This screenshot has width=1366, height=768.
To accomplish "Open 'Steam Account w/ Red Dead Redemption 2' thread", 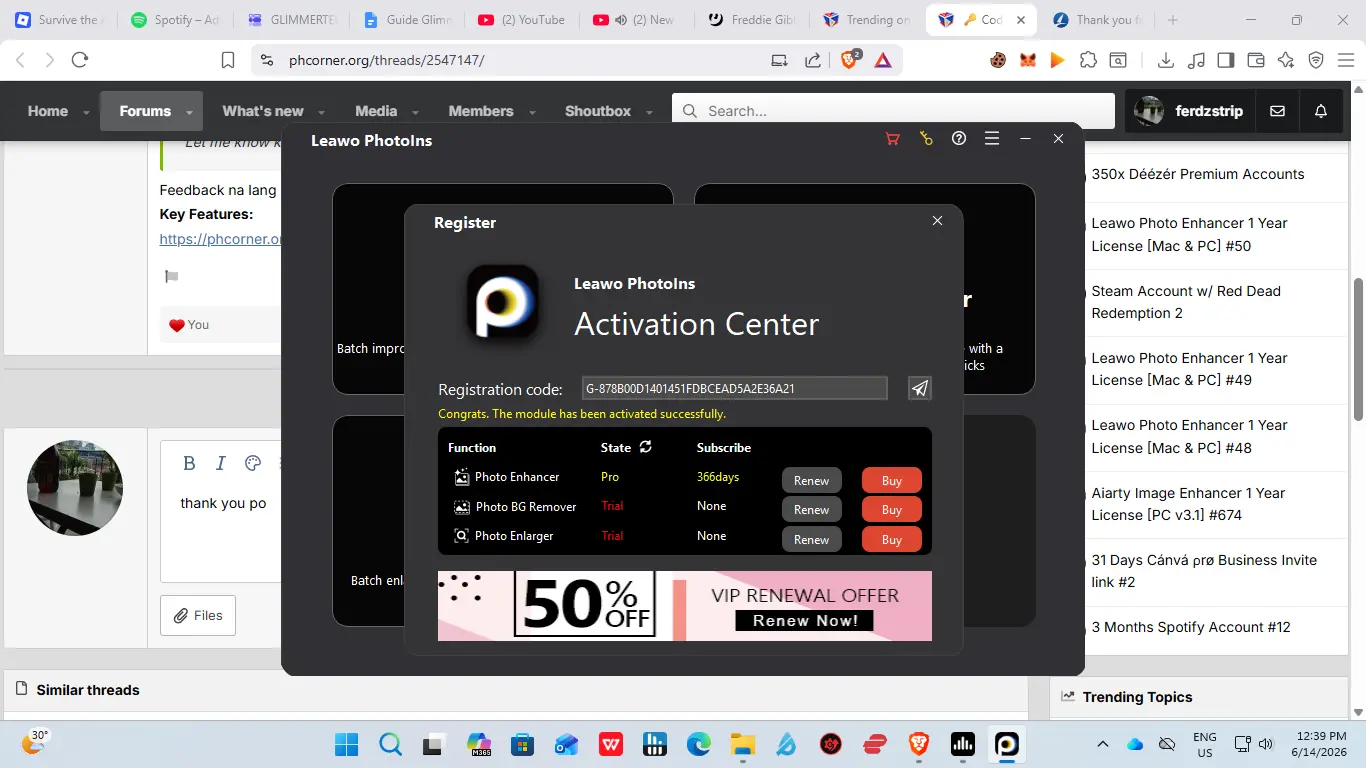I will (1186, 302).
